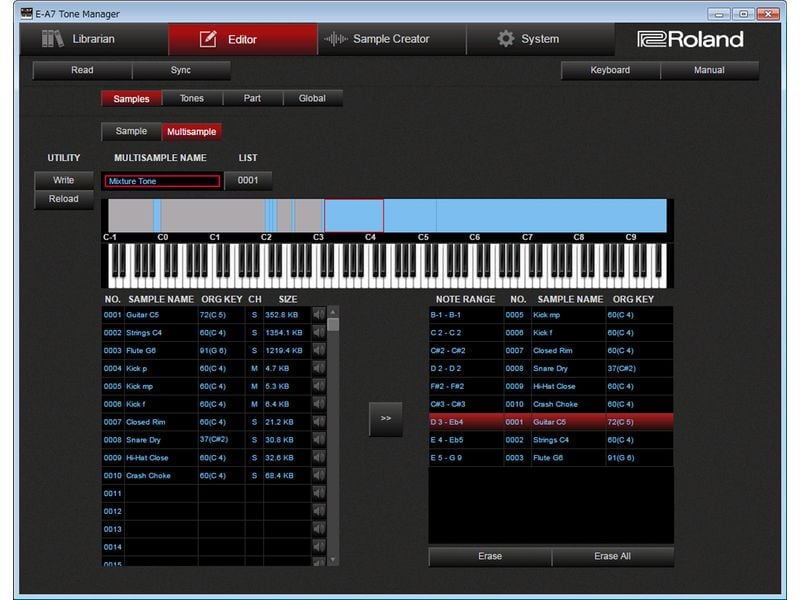Select 0002 Strings C4 in sample list
The width and height of the screenshot is (800, 600).
[x=207, y=333]
